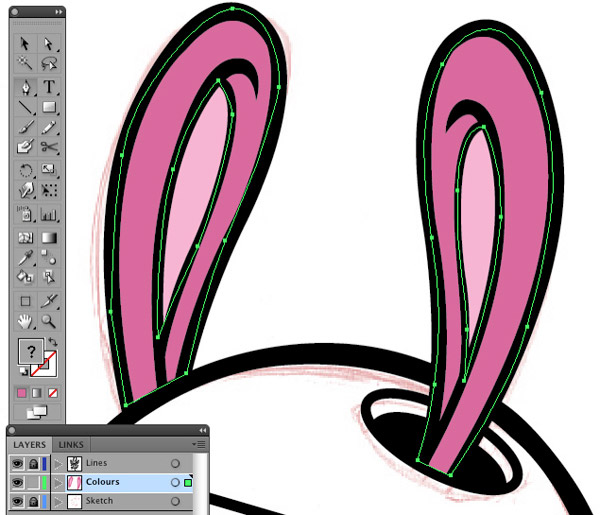Click the Lines layer thumbnail
Screen dimensions: 600x515
[x=75, y=464]
